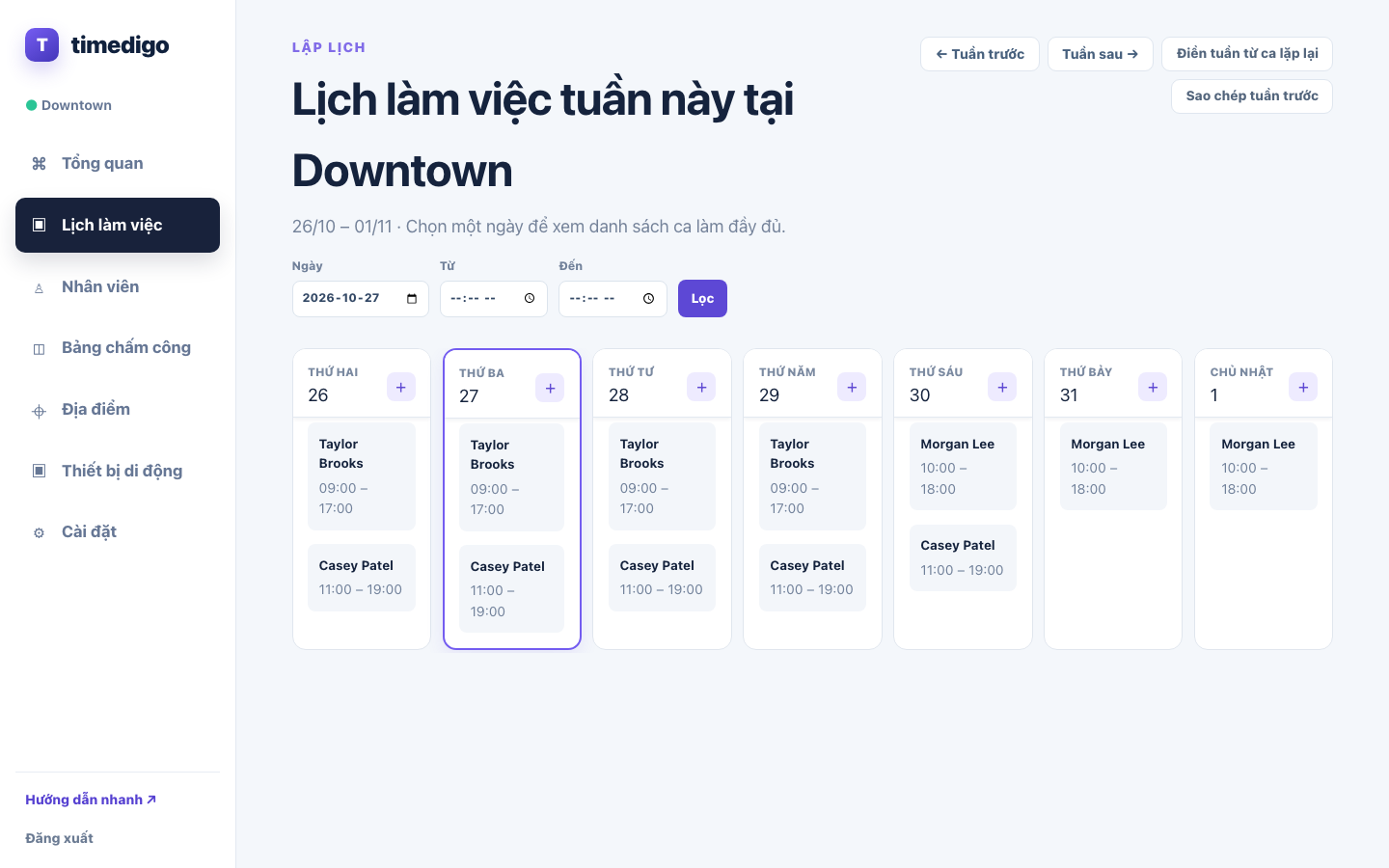Image resolution: width=1389 pixels, height=868 pixels.
Task: Apply filter with Lọc button
Action: 702,298
